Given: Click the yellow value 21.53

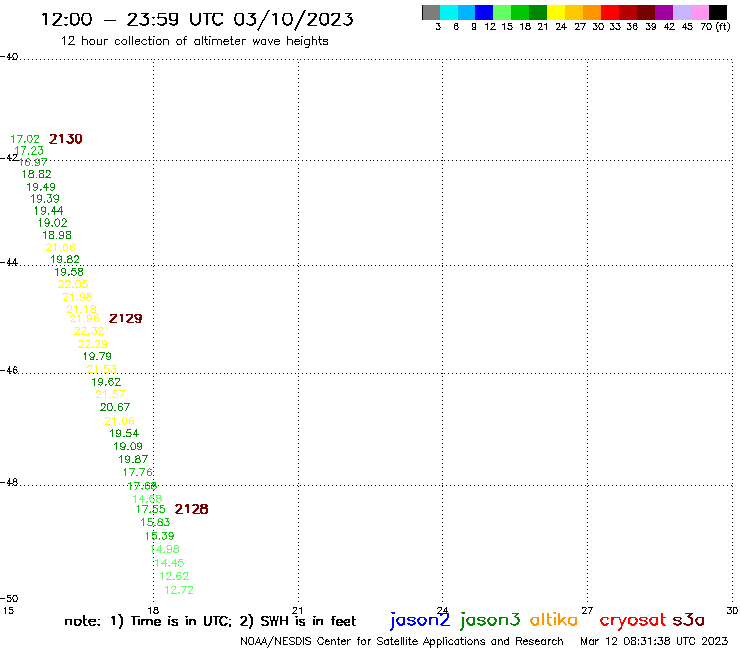Looking at the screenshot, I should [101, 369].
